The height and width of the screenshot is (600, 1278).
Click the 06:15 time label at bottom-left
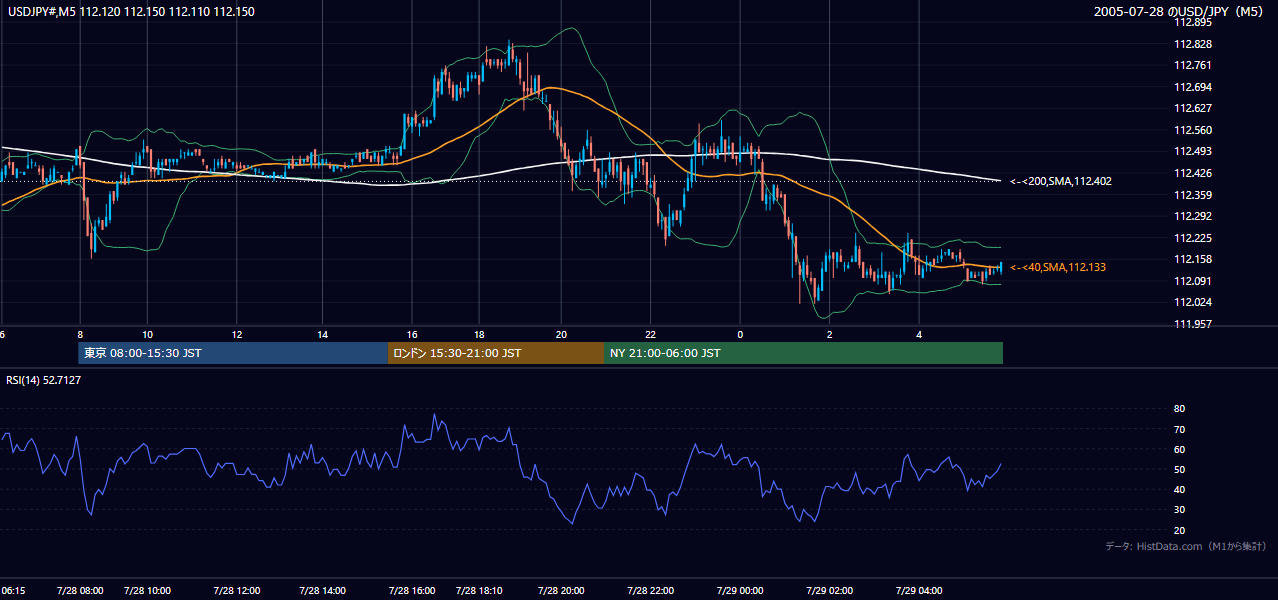(13, 590)
